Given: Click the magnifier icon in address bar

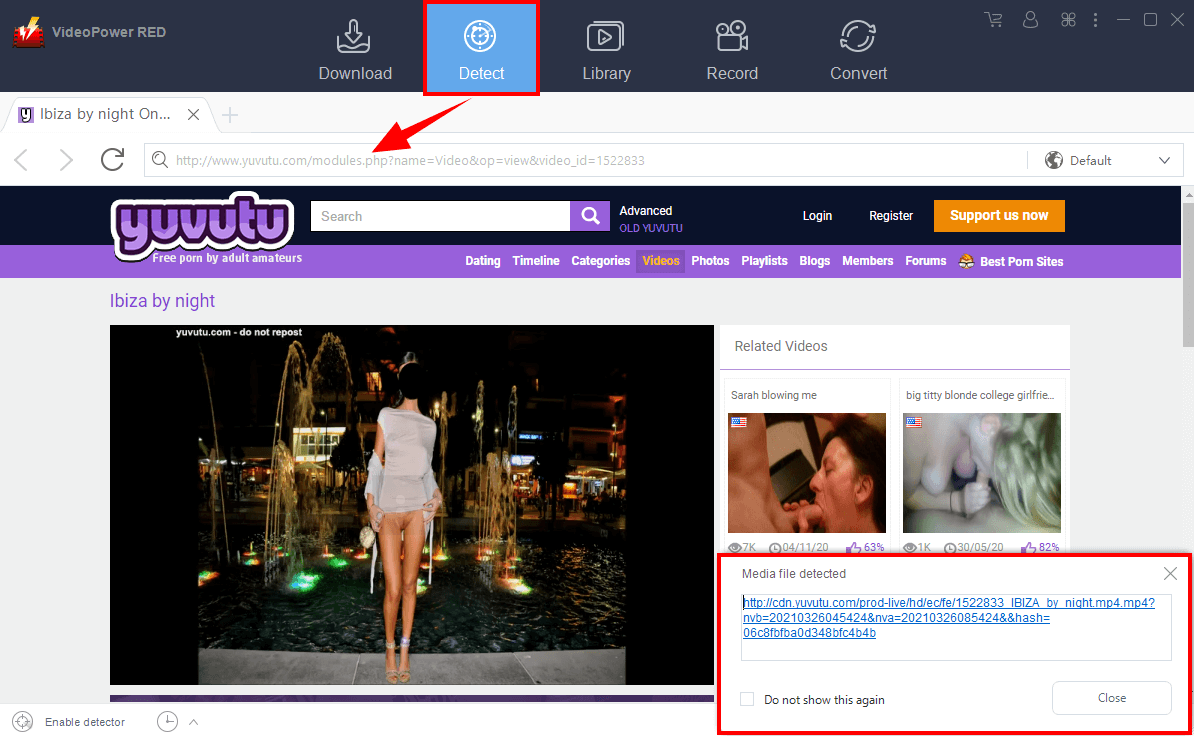Looking at the screenshot, I should pyautogui.click(x=159, y=160).
